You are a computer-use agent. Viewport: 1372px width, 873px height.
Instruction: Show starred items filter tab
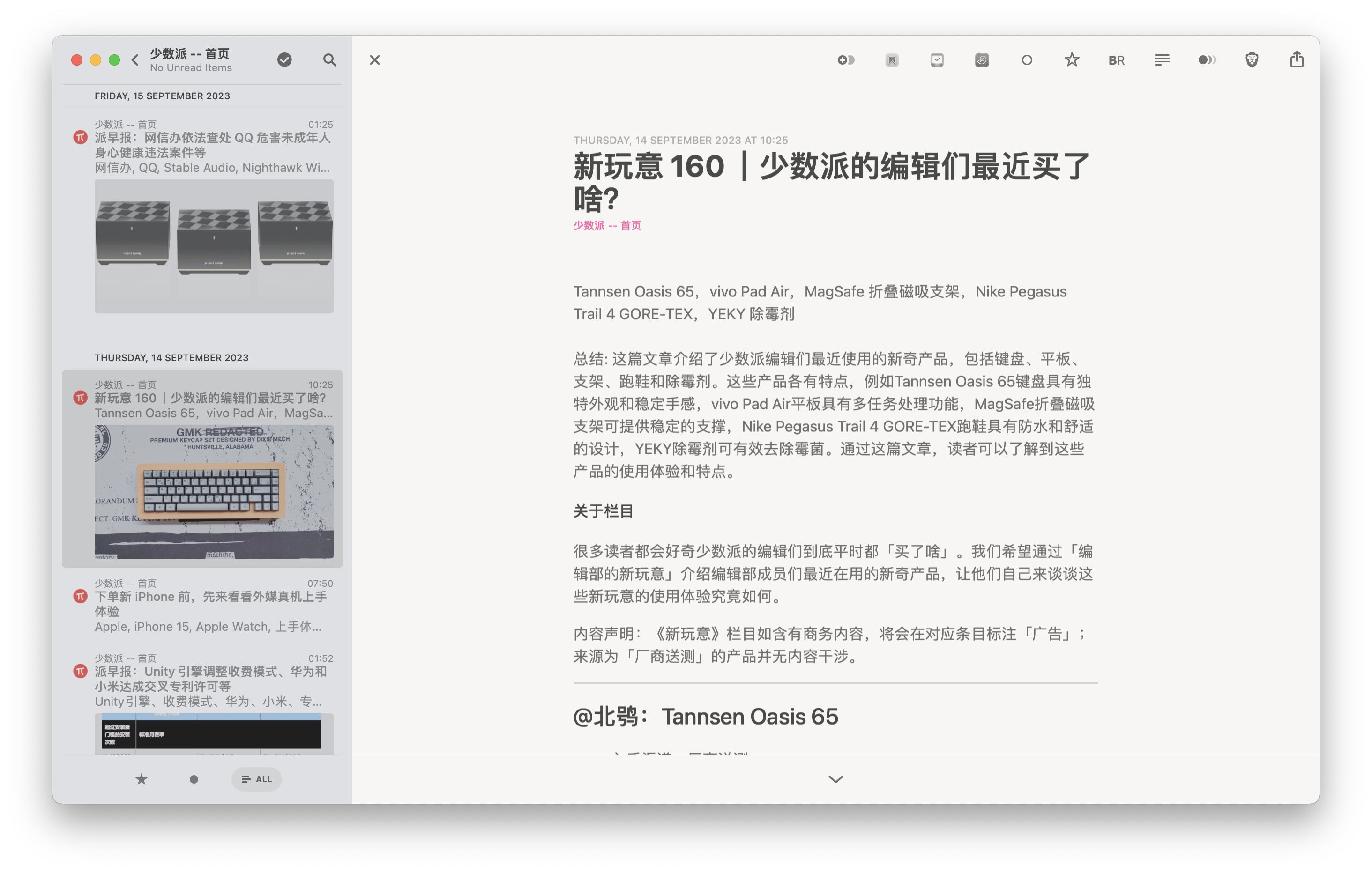point(142,778)
